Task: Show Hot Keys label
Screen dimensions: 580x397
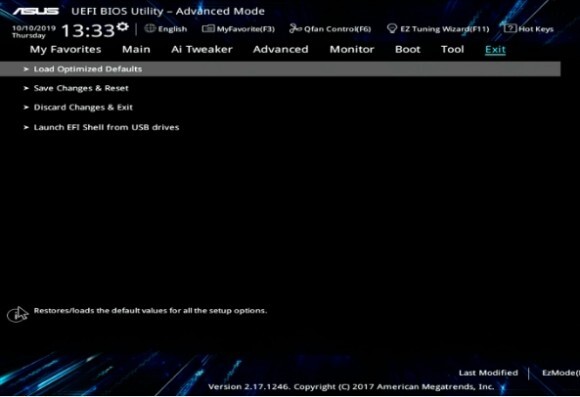Action: 536,29
